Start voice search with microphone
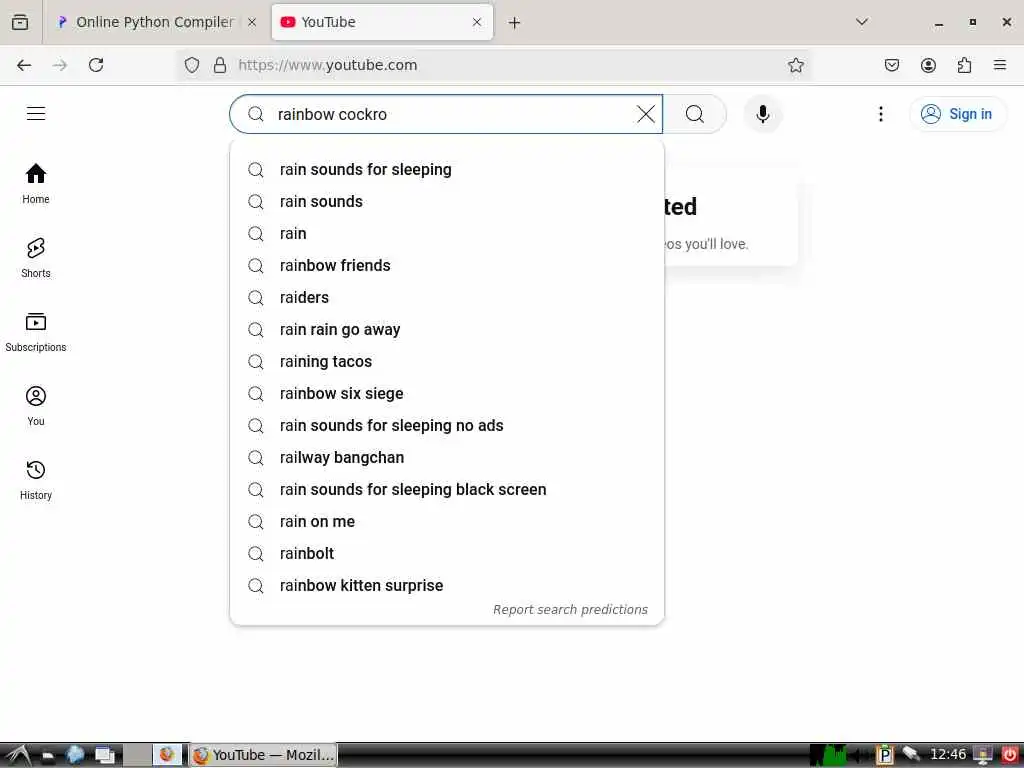This screenshot has height=768, width=1024. [x=762, y=114]
